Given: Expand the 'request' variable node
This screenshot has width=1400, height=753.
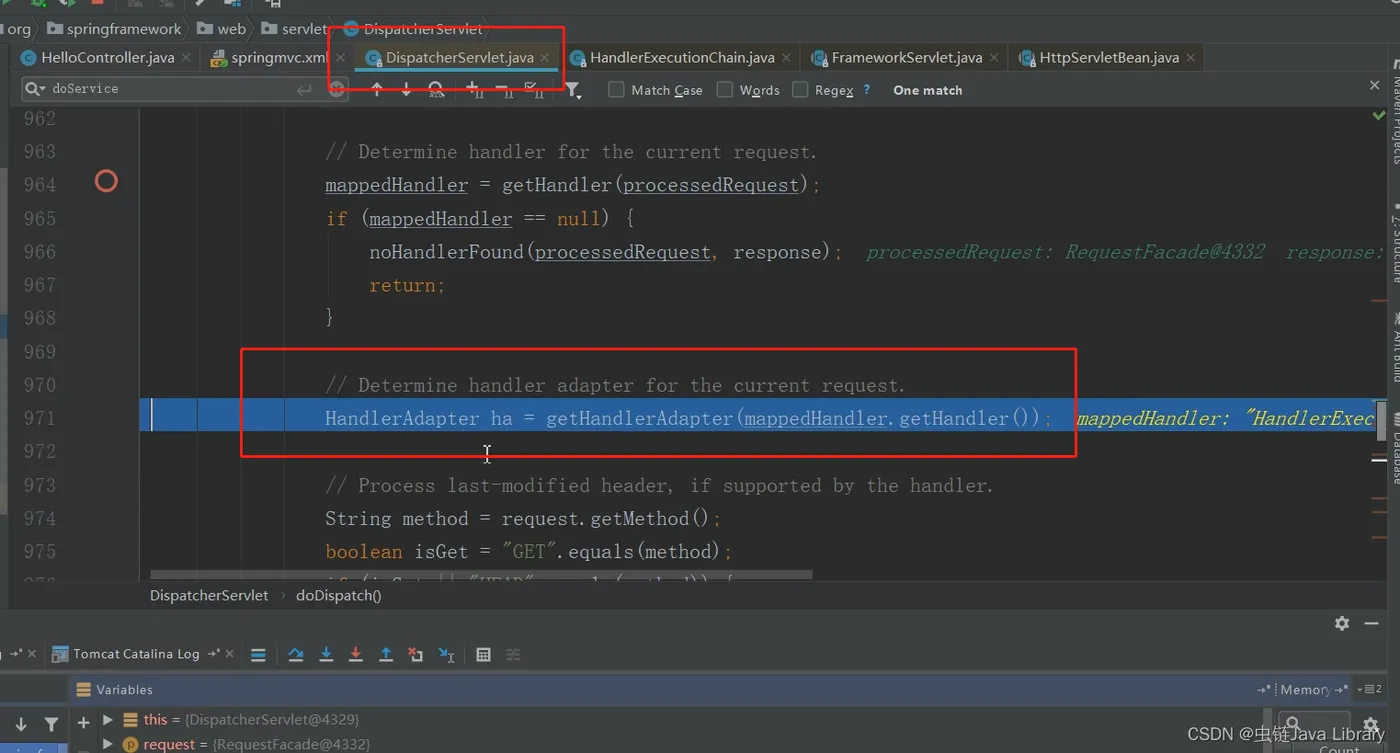Looking at the screenshot, I should [x=108, y=745].
